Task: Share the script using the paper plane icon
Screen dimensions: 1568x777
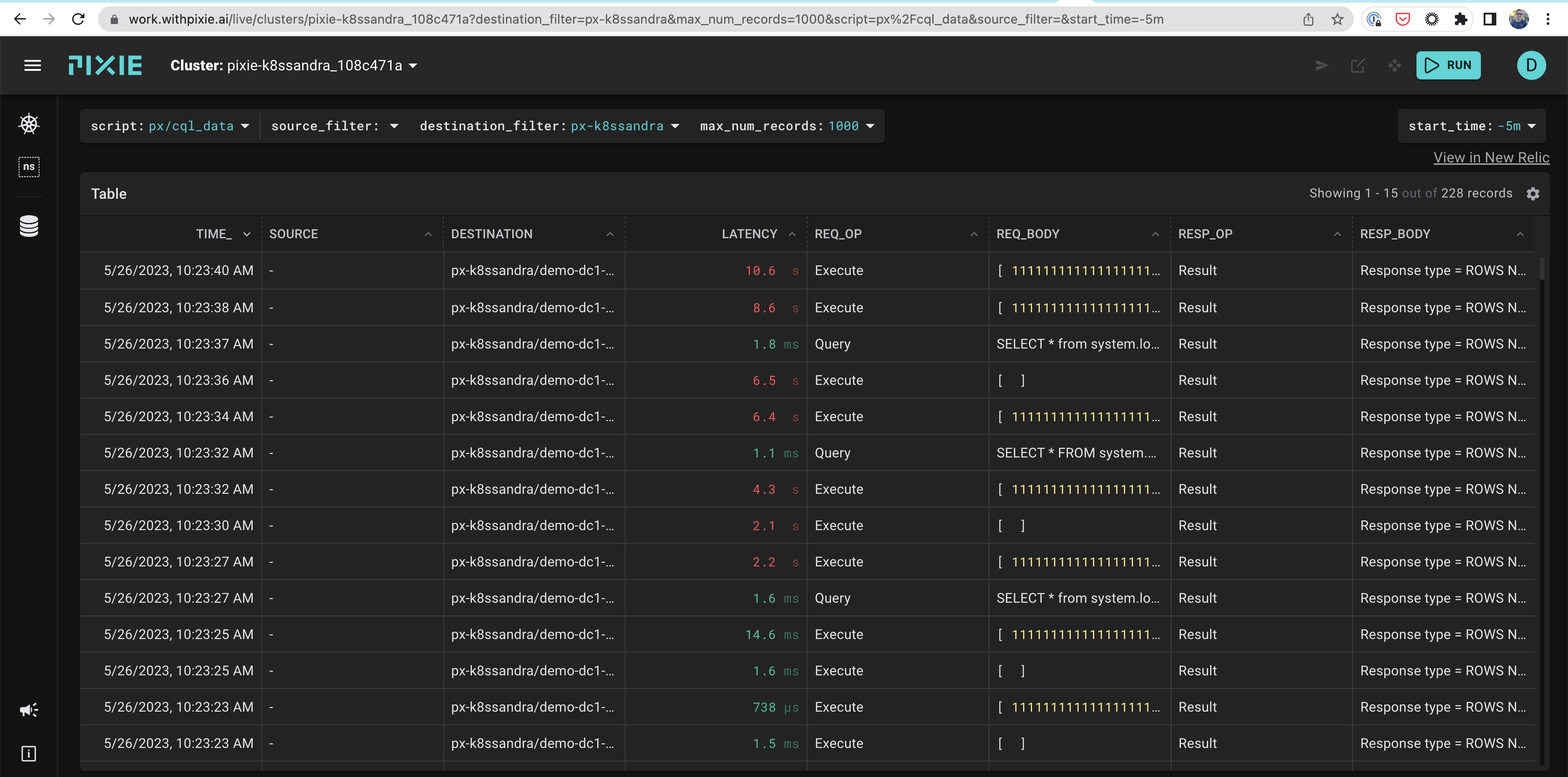Action: [1321, 65]
